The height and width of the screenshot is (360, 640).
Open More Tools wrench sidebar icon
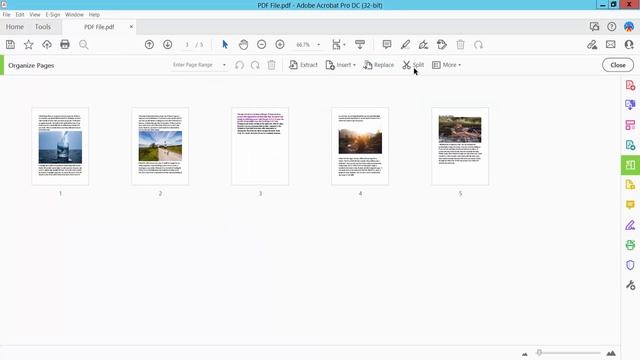pos(630,285)
